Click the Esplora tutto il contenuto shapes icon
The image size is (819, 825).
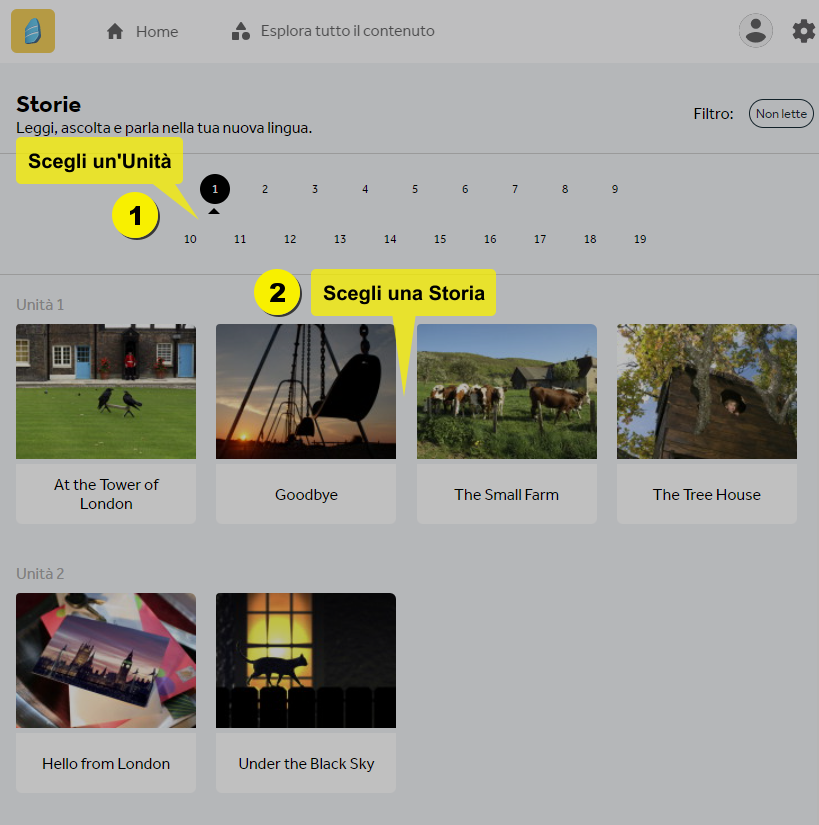tap(241, 31)
